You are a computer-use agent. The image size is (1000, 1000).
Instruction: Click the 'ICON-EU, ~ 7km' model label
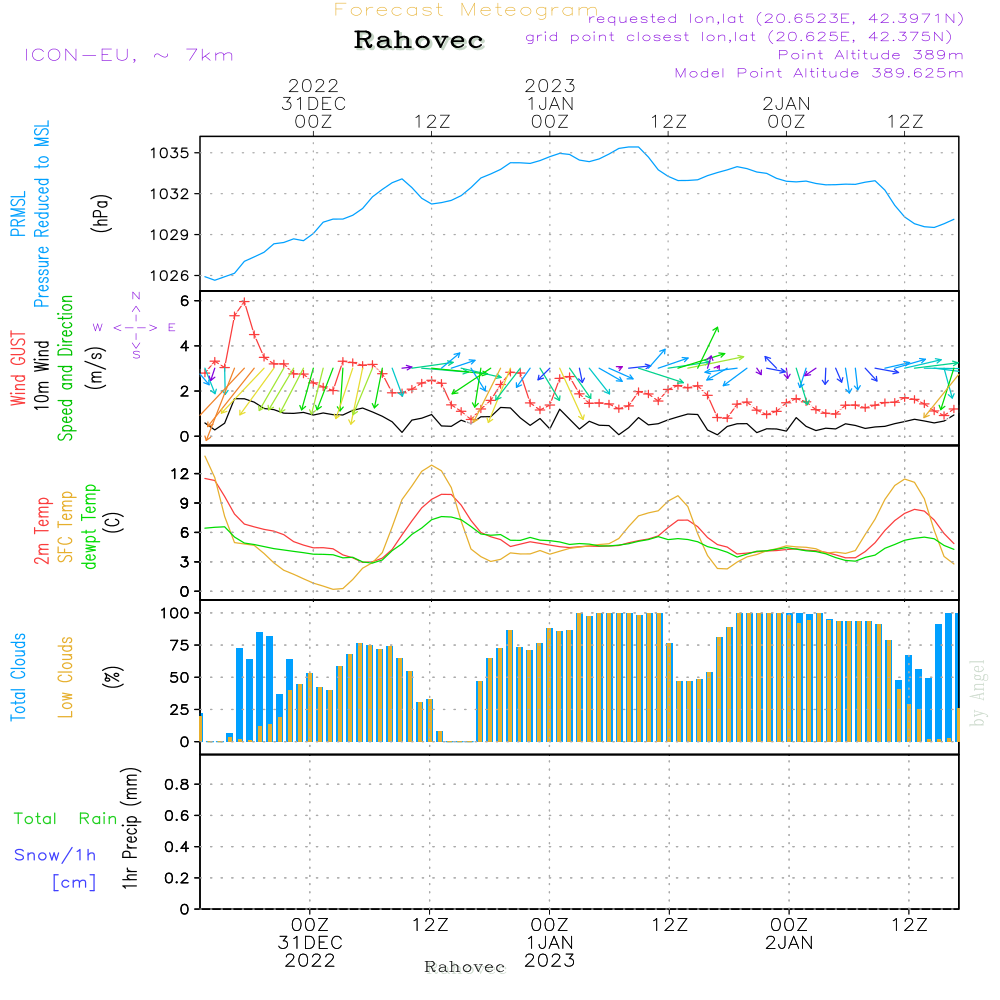[129, 55]
